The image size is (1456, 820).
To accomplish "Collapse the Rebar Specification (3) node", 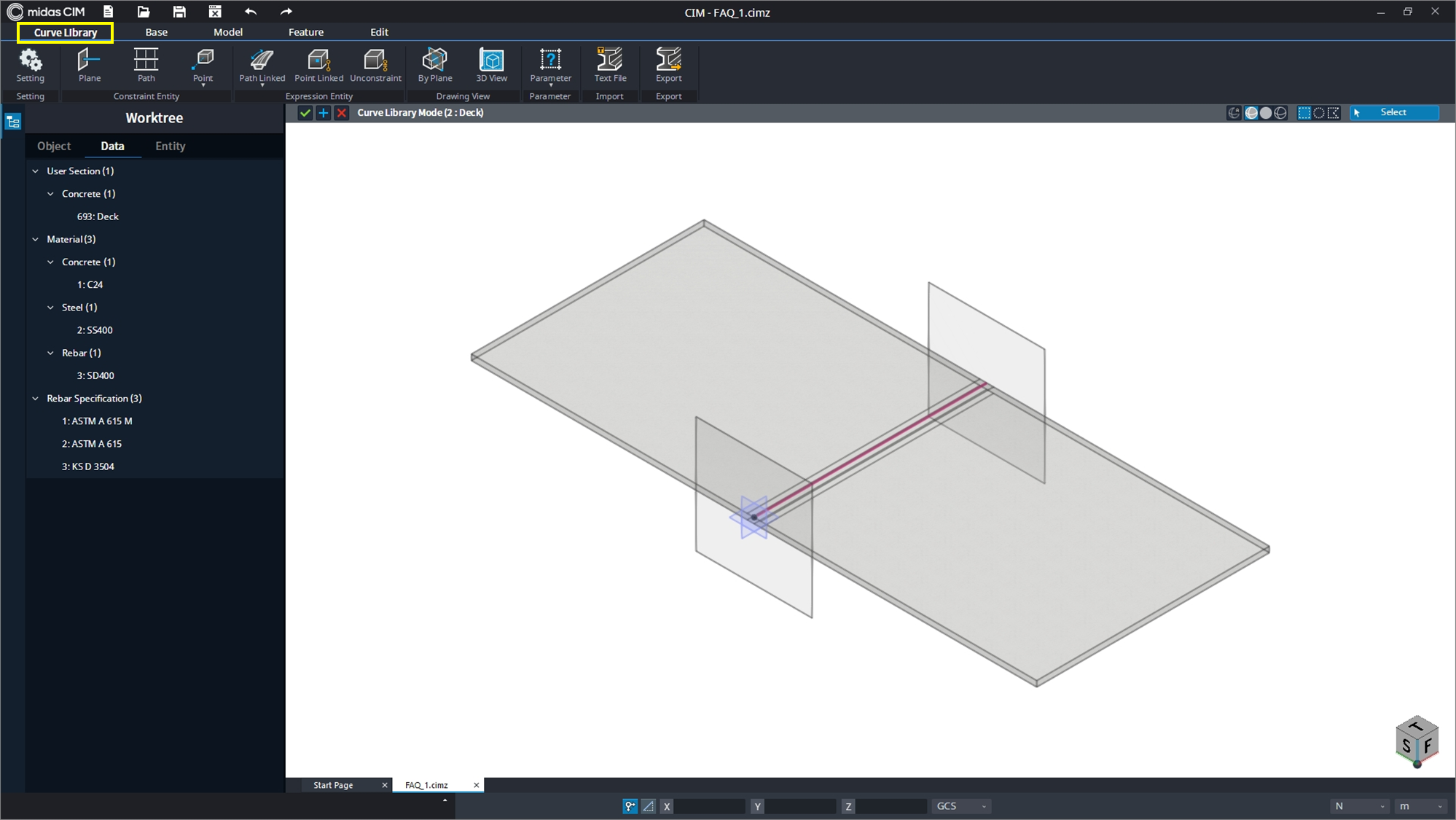I will coord(36,399).
